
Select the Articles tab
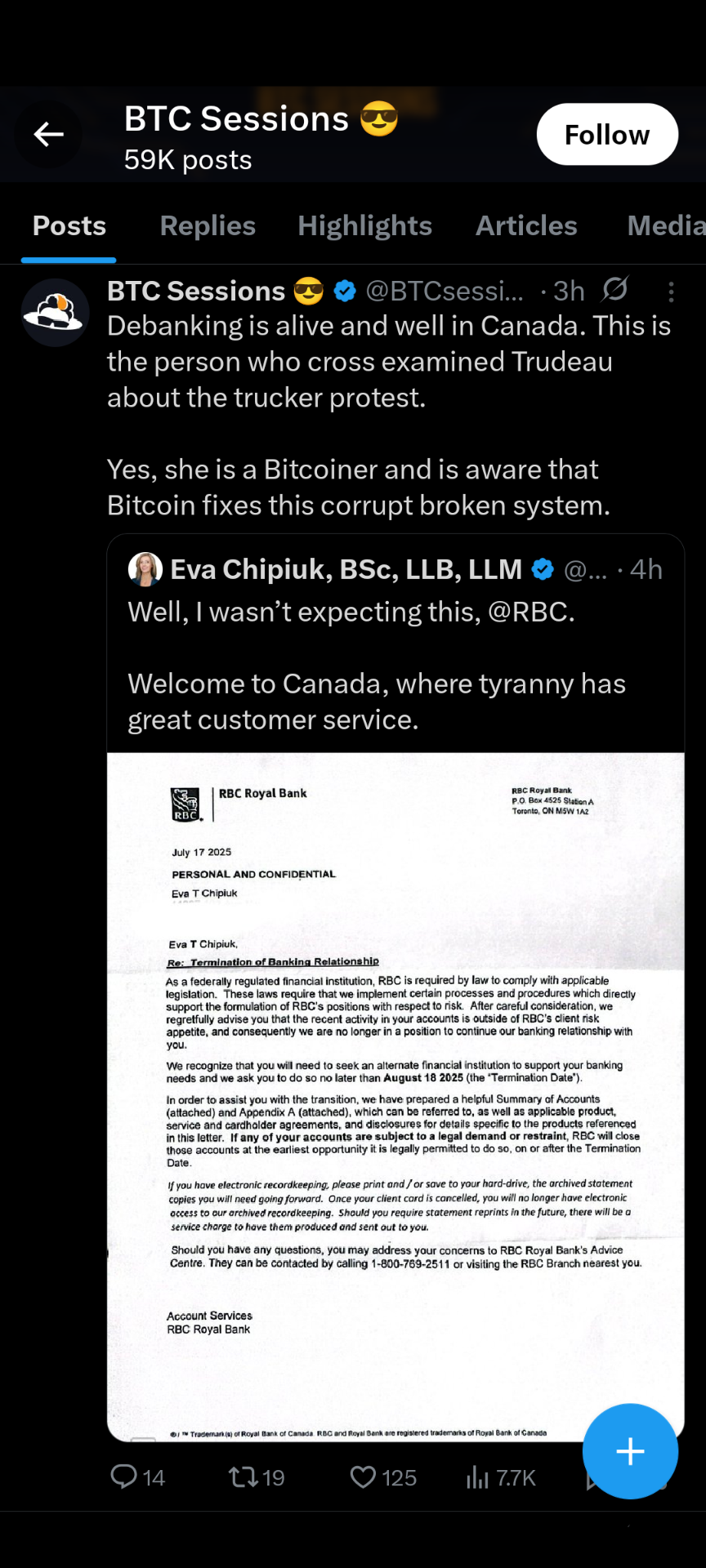click(526, 226)
